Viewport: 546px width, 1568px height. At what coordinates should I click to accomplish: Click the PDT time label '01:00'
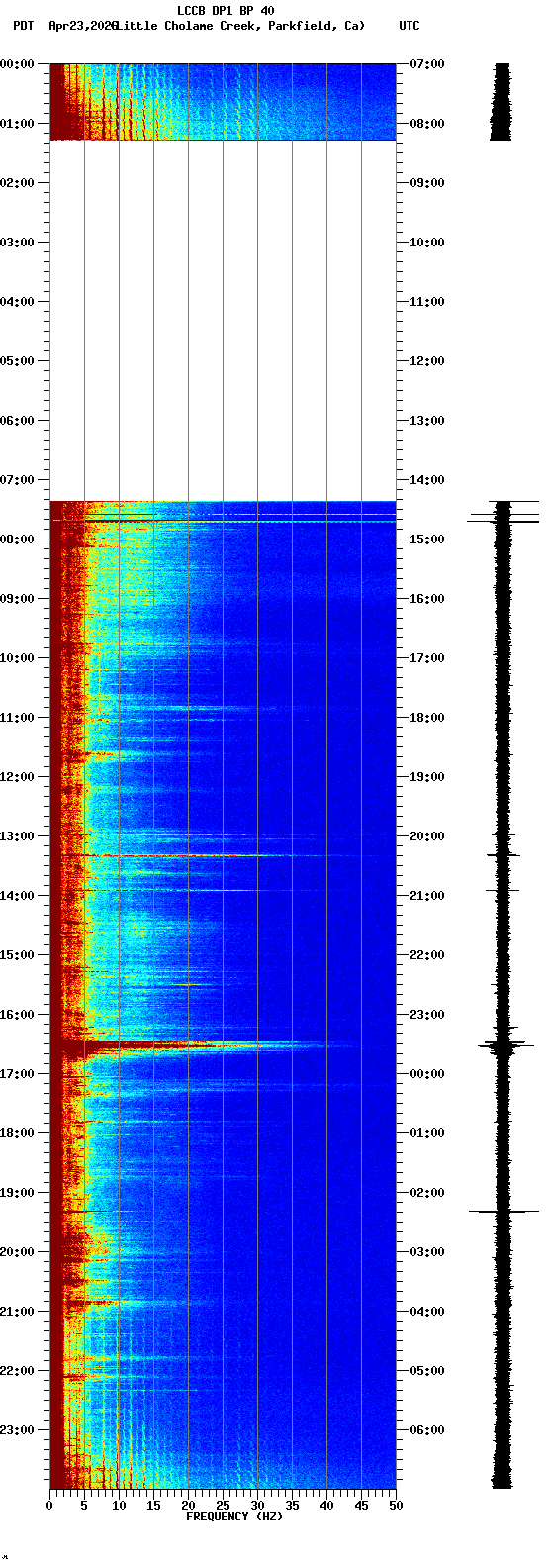(17, 124)
